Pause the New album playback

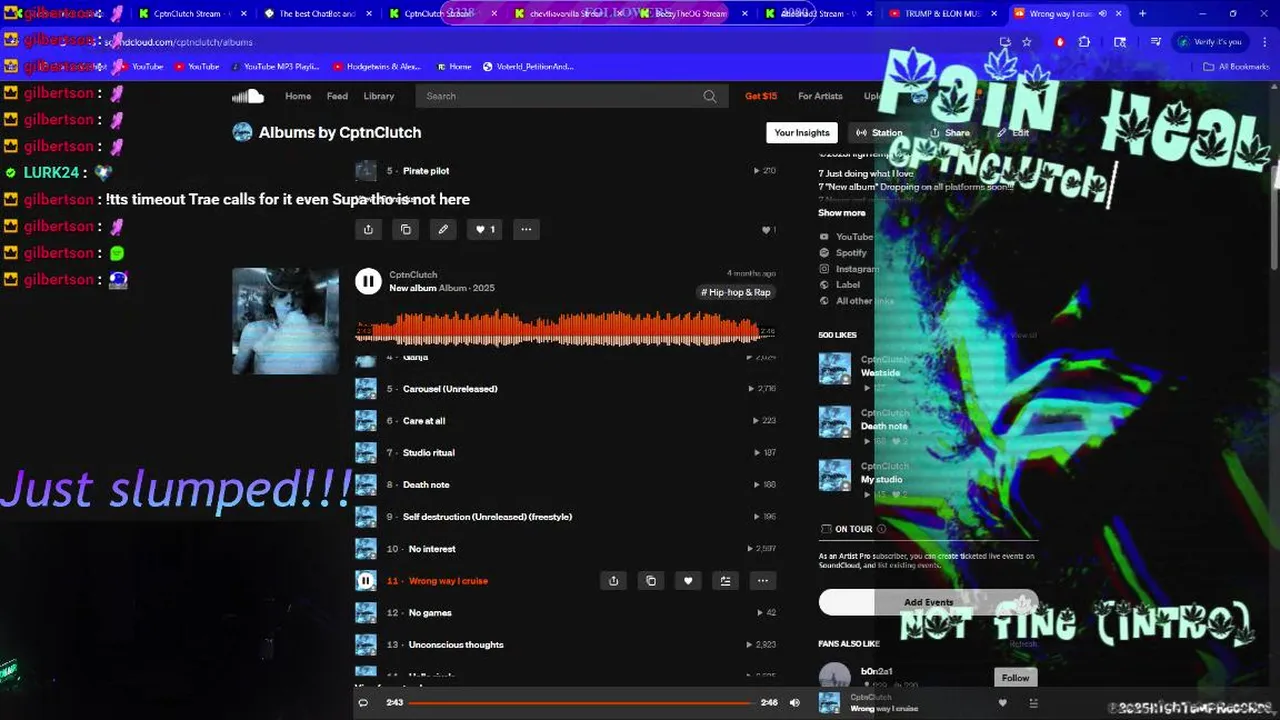click(368, 282)
